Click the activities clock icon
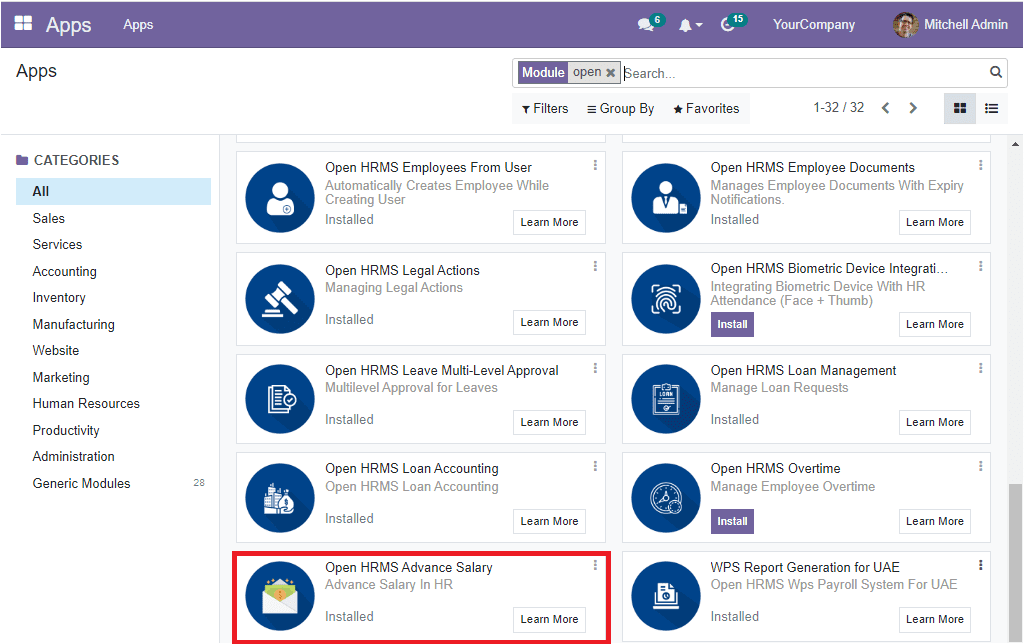Viewport: 1024px width, 644px height. [728, 25]
